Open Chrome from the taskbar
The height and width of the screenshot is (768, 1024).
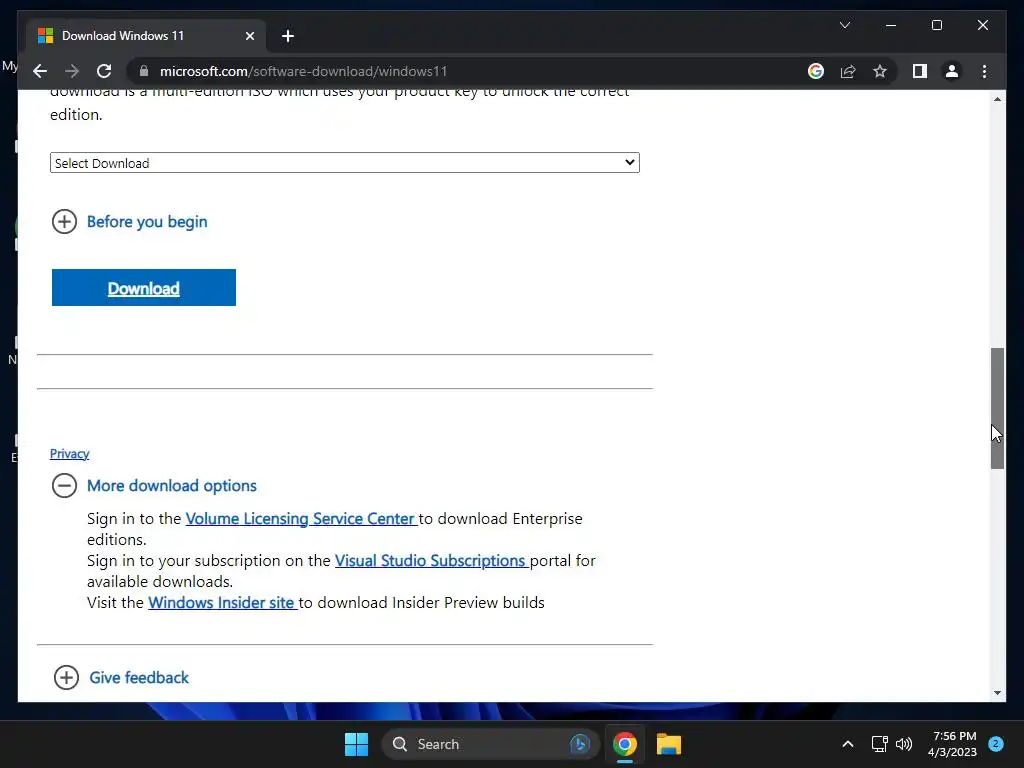(x=625, y=744)
